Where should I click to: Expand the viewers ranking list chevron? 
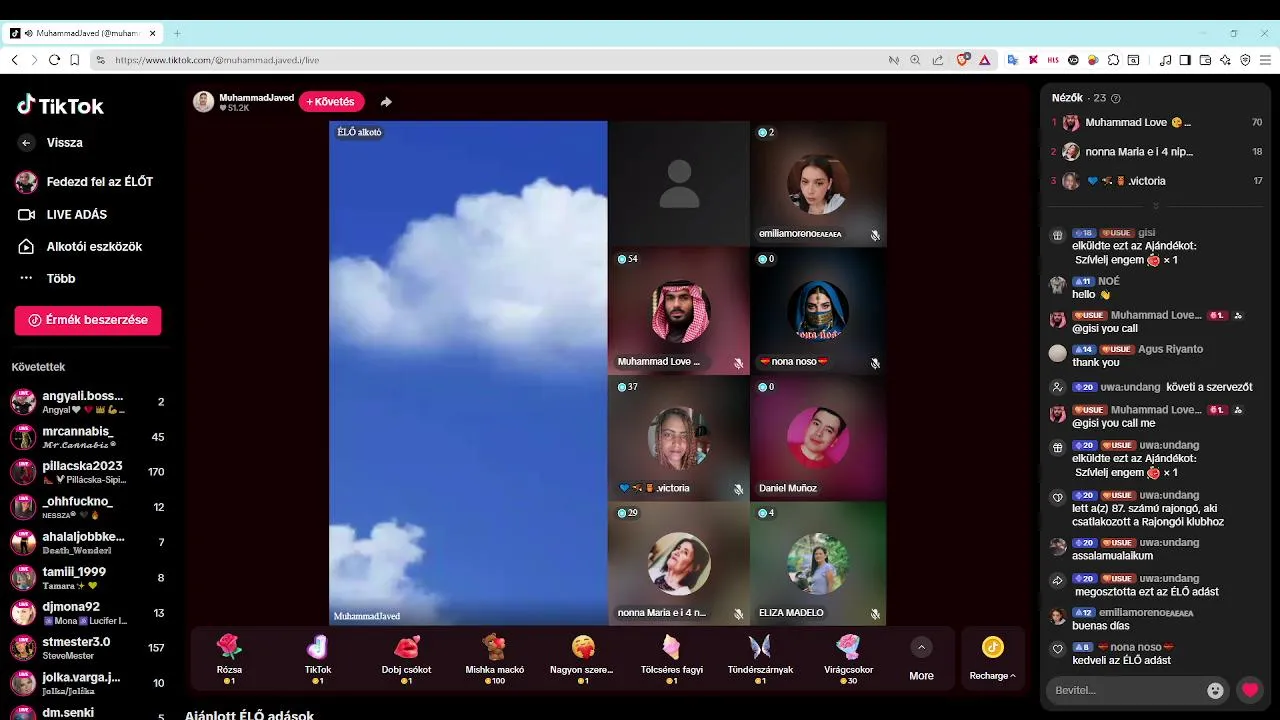1156,206
